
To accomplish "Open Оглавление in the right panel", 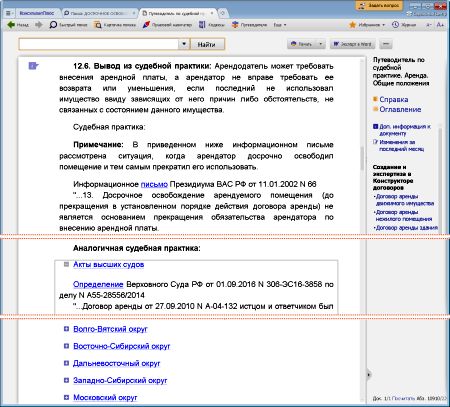I will point(400,109).
